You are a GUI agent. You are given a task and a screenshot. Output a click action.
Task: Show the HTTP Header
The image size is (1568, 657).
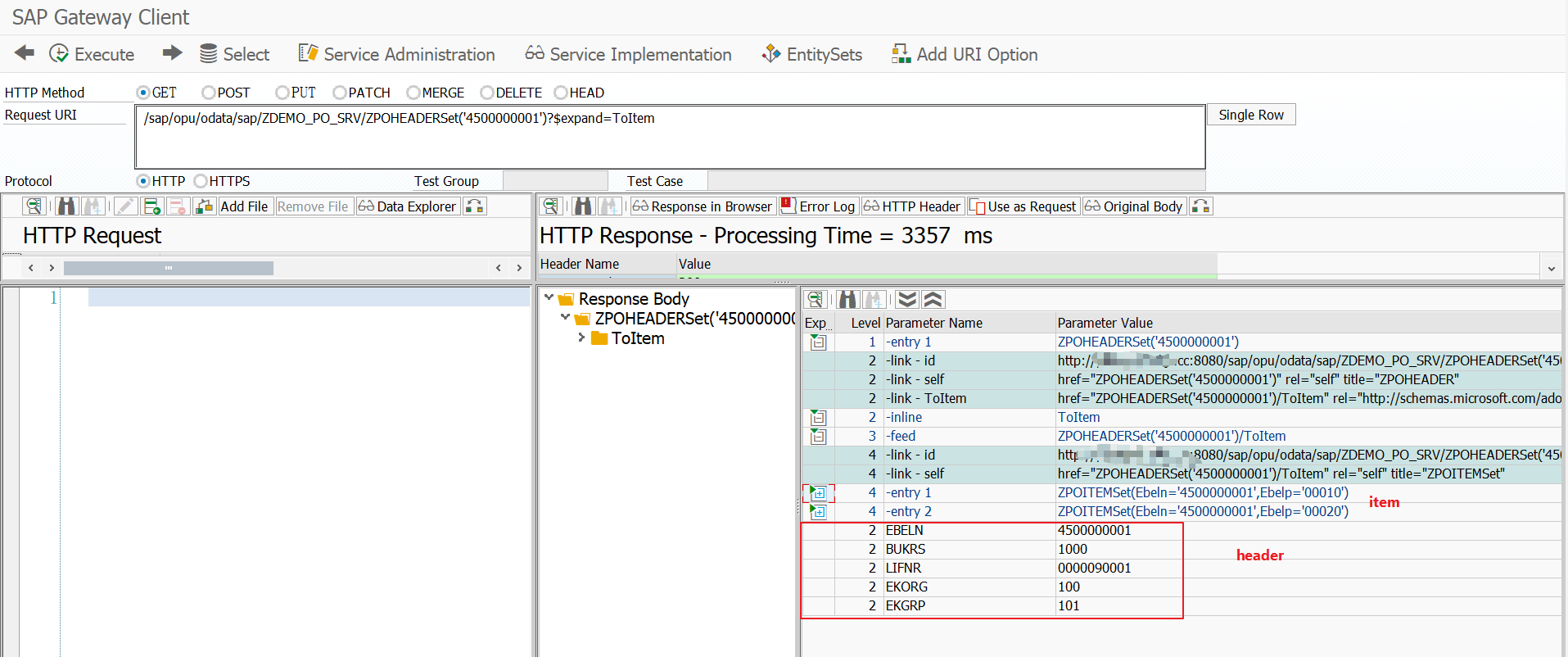(912, 206)
